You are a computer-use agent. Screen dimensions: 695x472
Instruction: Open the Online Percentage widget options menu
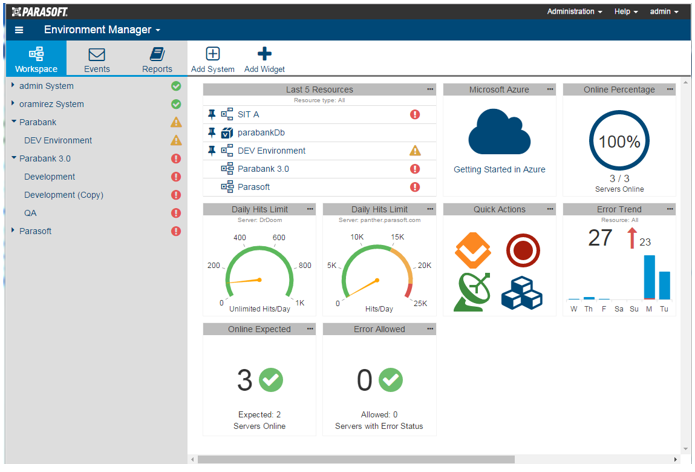click(670, 89)
